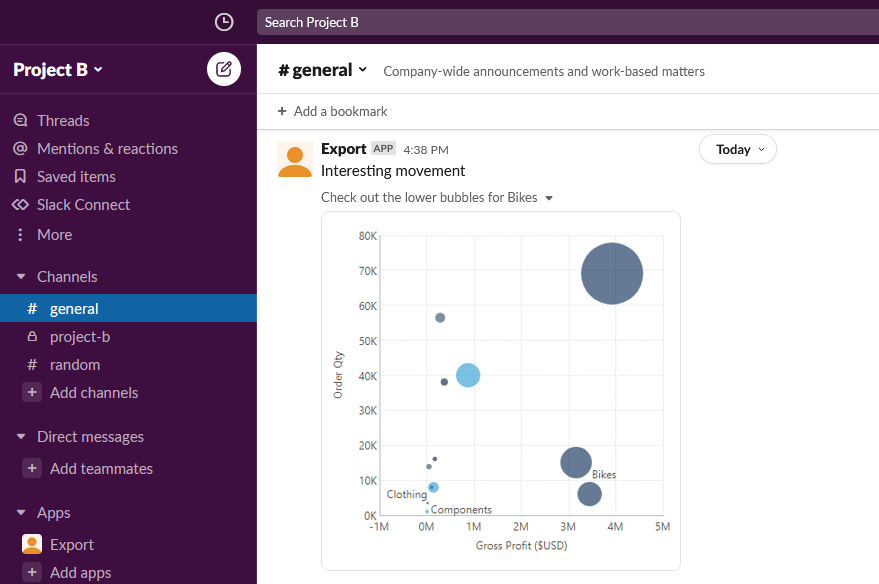
Task: Open the Project B workspace menu
Action: pyautogui.click(x=58, y=69)
